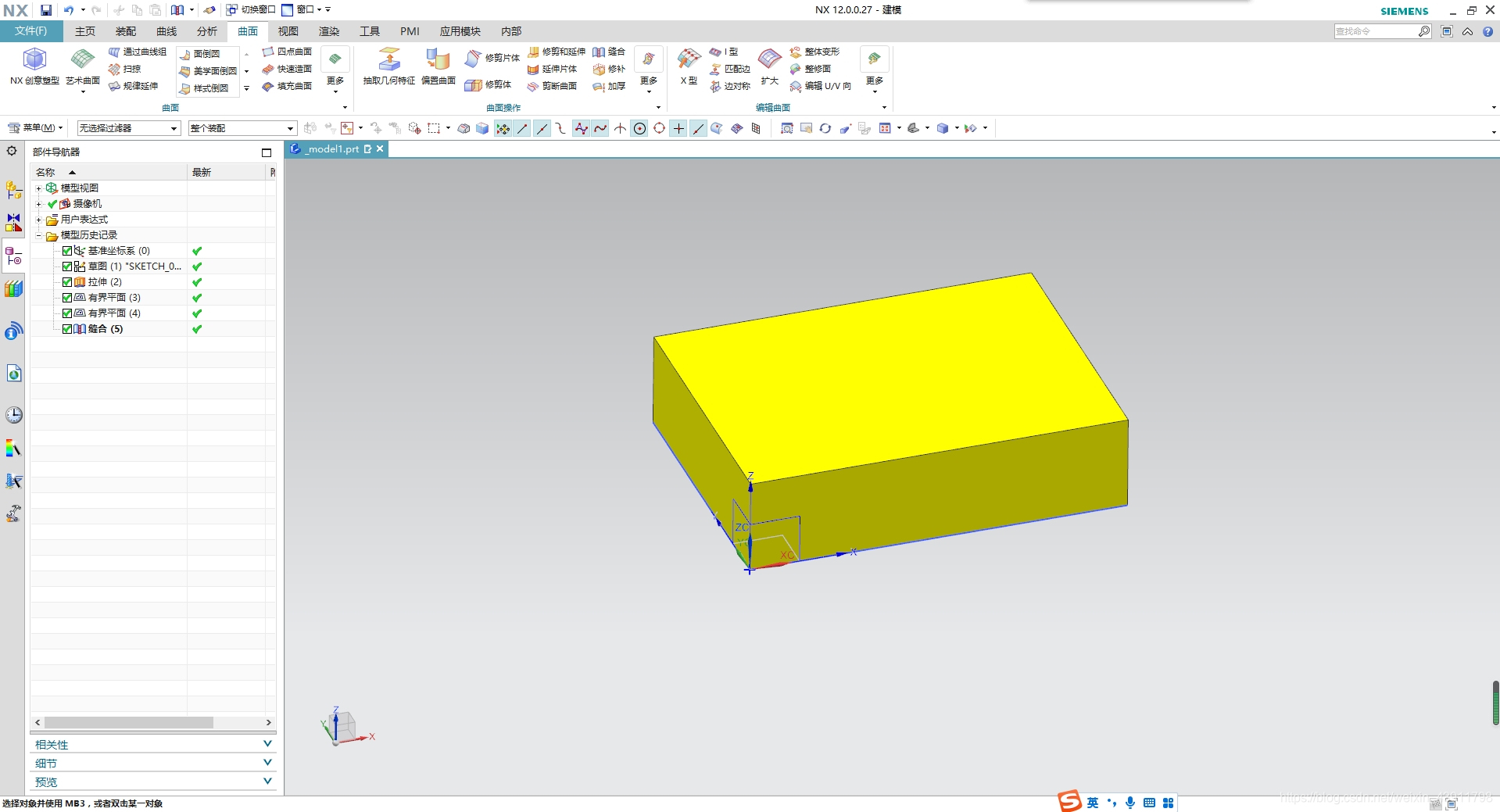The width and height of the screenshot is (1500, 812).
Task: Select the 修剪片体 trim sheet tool
Action: pyautogui.click(x=492, y=58)
